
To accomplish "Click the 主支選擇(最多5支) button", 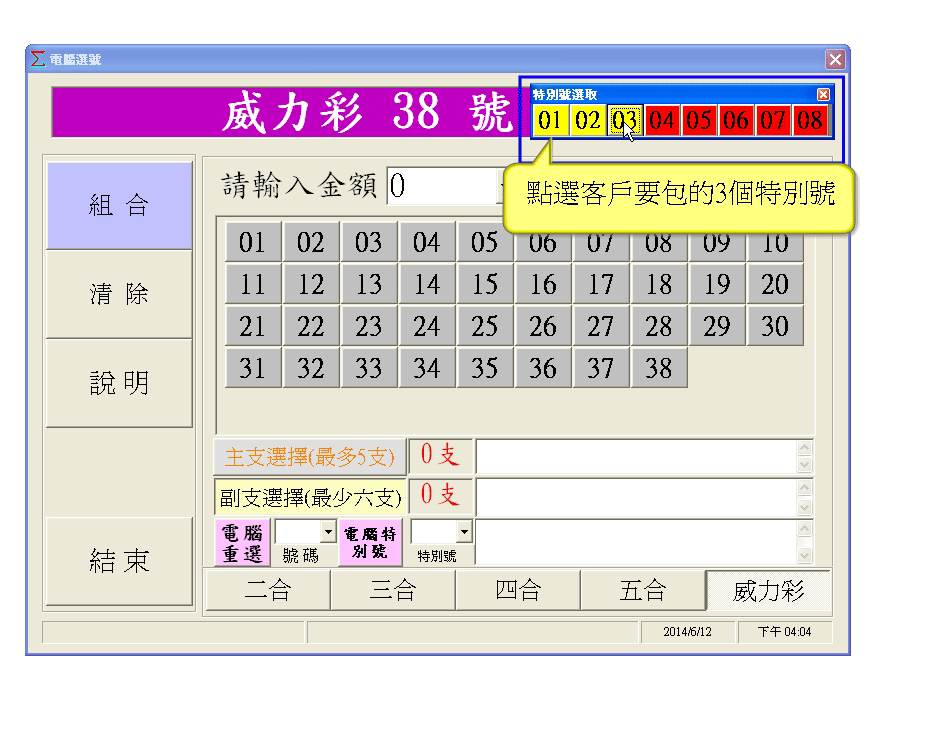I will point(310,457).
